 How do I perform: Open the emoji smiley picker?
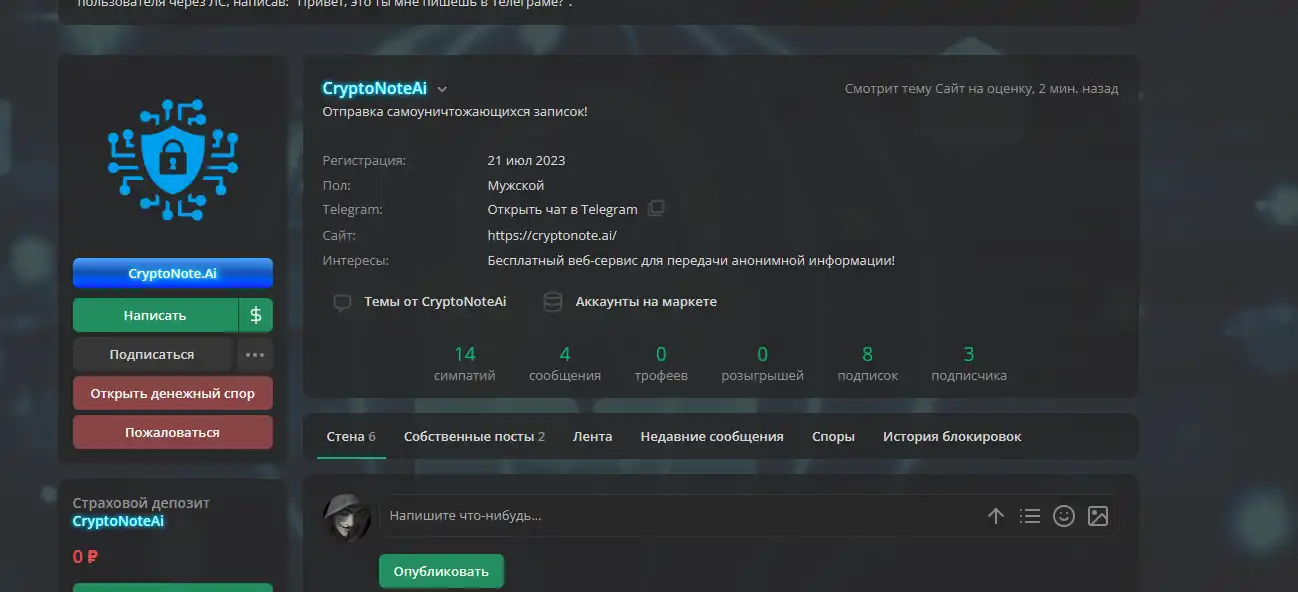click(x=1064, y=516)
